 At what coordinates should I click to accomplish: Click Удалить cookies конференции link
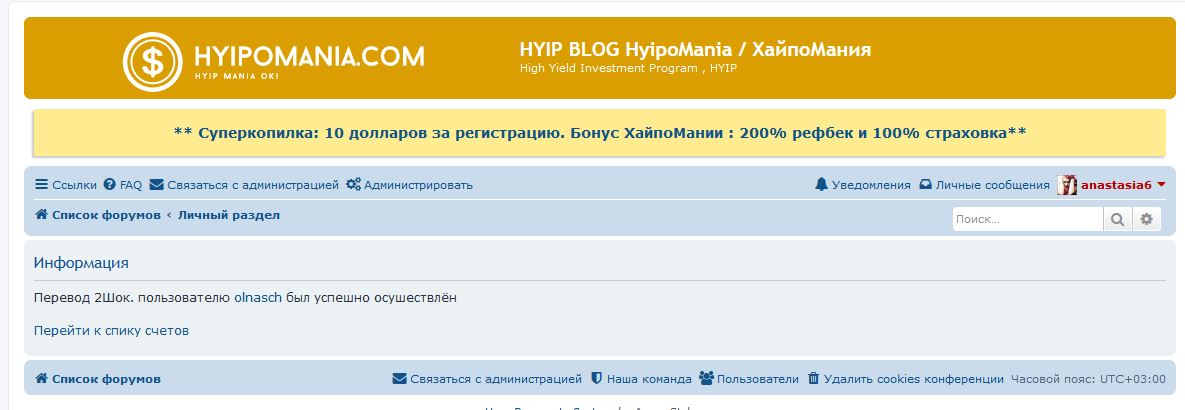pyautogui.click(x=905, y=379)
